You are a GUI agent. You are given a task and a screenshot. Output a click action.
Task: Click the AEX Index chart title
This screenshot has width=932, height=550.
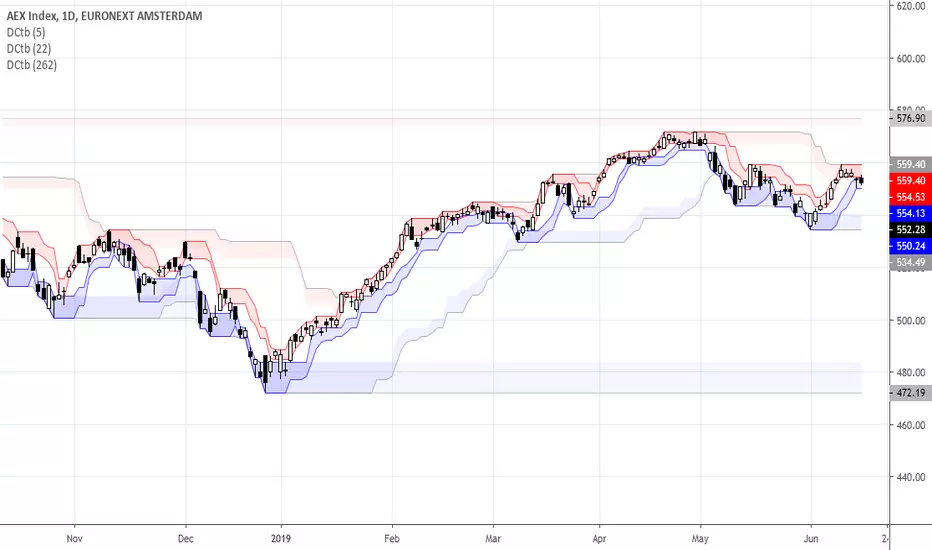tap(104, 16)
